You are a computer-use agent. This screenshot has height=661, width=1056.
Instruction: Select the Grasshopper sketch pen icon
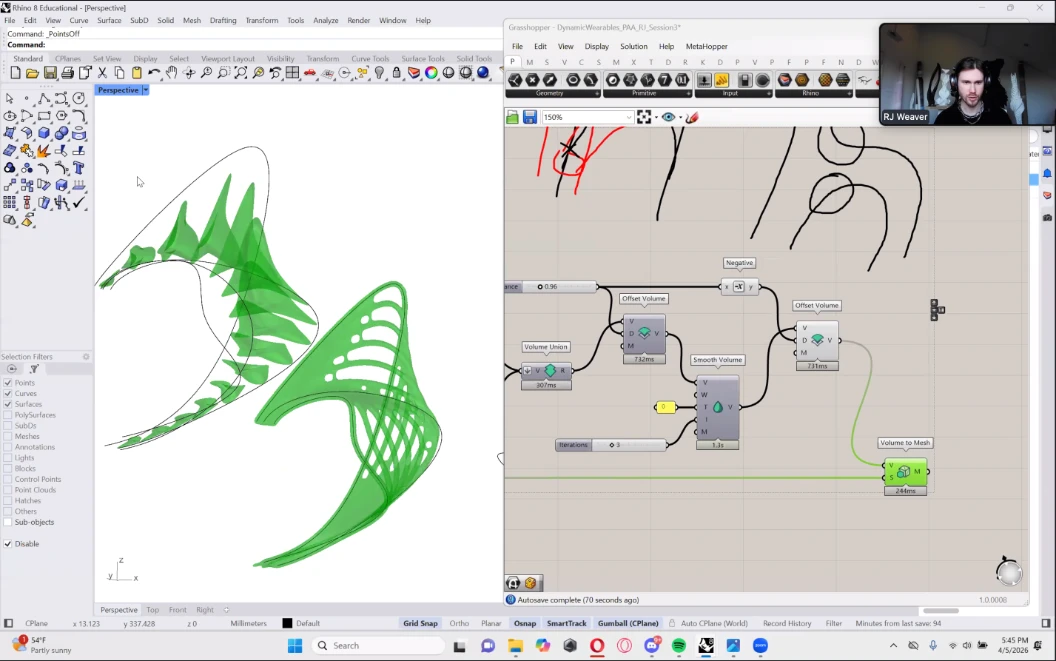[x=692, y=117]
